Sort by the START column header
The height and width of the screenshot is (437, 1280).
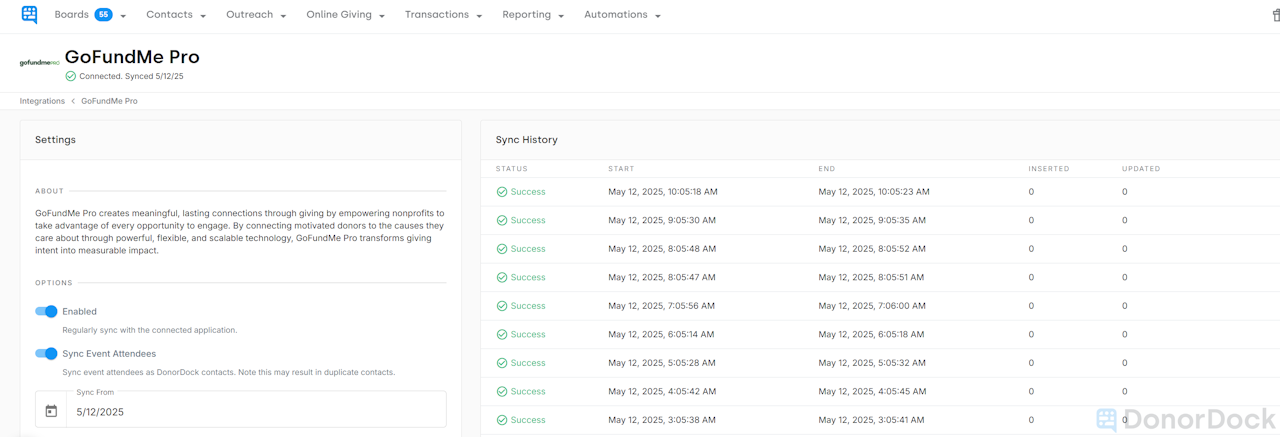tap(621, 169)
